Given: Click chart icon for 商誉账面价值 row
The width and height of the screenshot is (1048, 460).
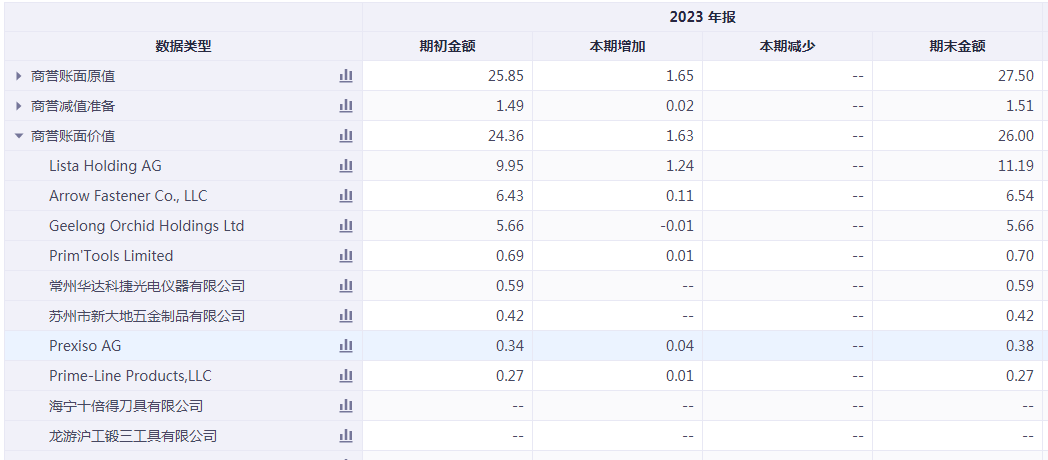Looking at the screenshot, I should coord(346,136).
